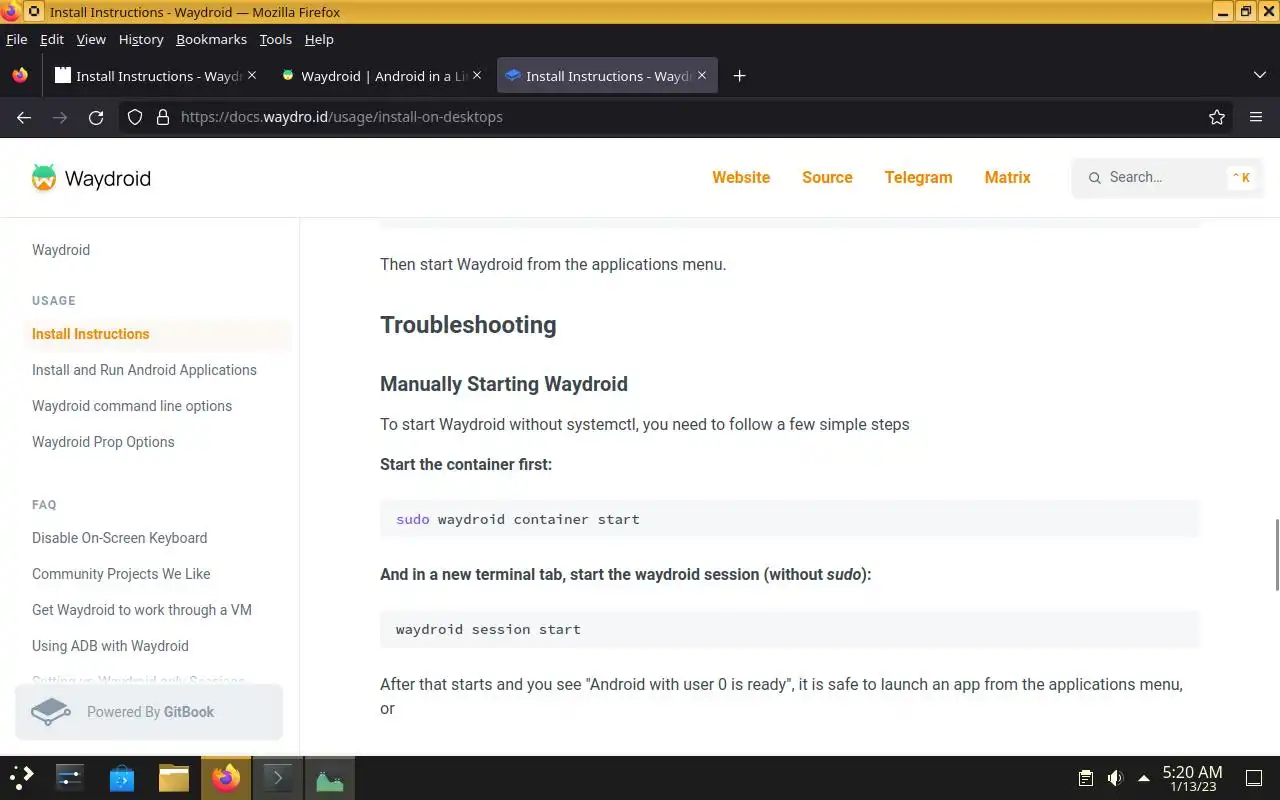This screenshot has height=800, width=1280.
Task: Launch Discover software store from taskbar
Action: pos(121,778)
